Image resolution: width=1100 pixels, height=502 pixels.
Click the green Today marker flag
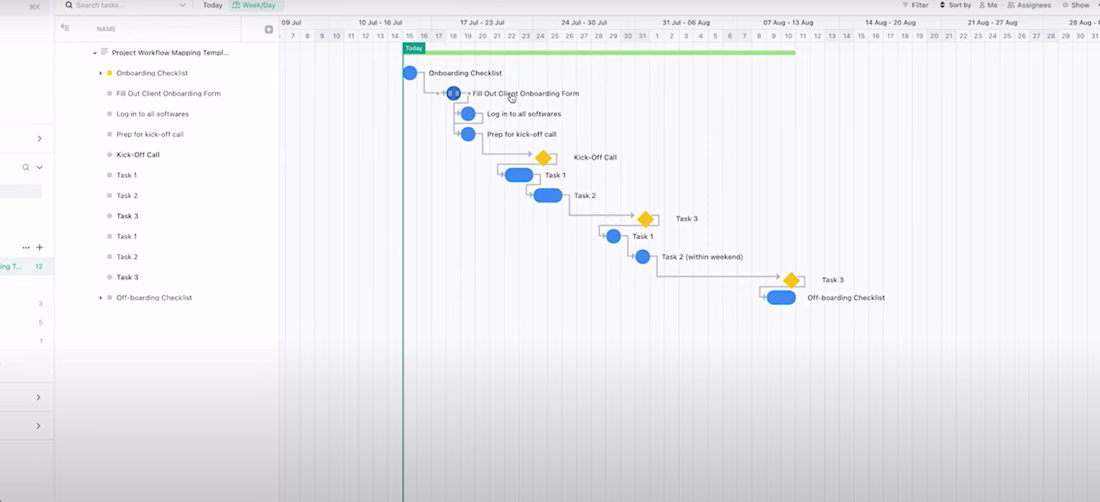(414, 48)
